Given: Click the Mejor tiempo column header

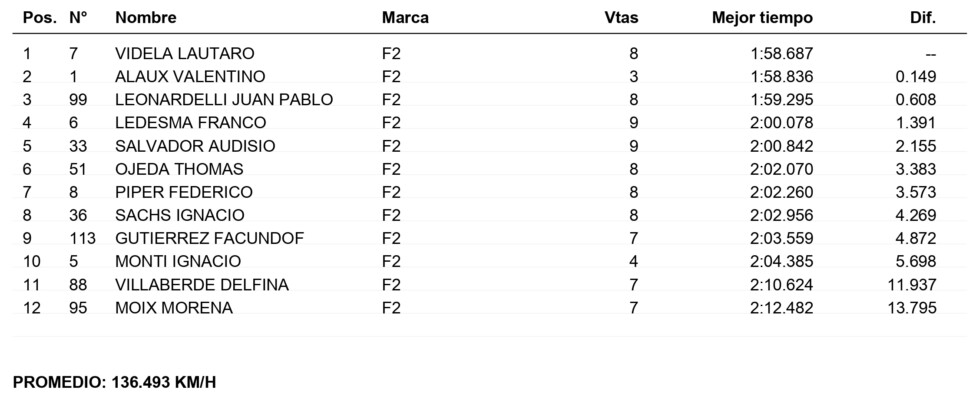Looking at the screenshot, I should point(762,17).
